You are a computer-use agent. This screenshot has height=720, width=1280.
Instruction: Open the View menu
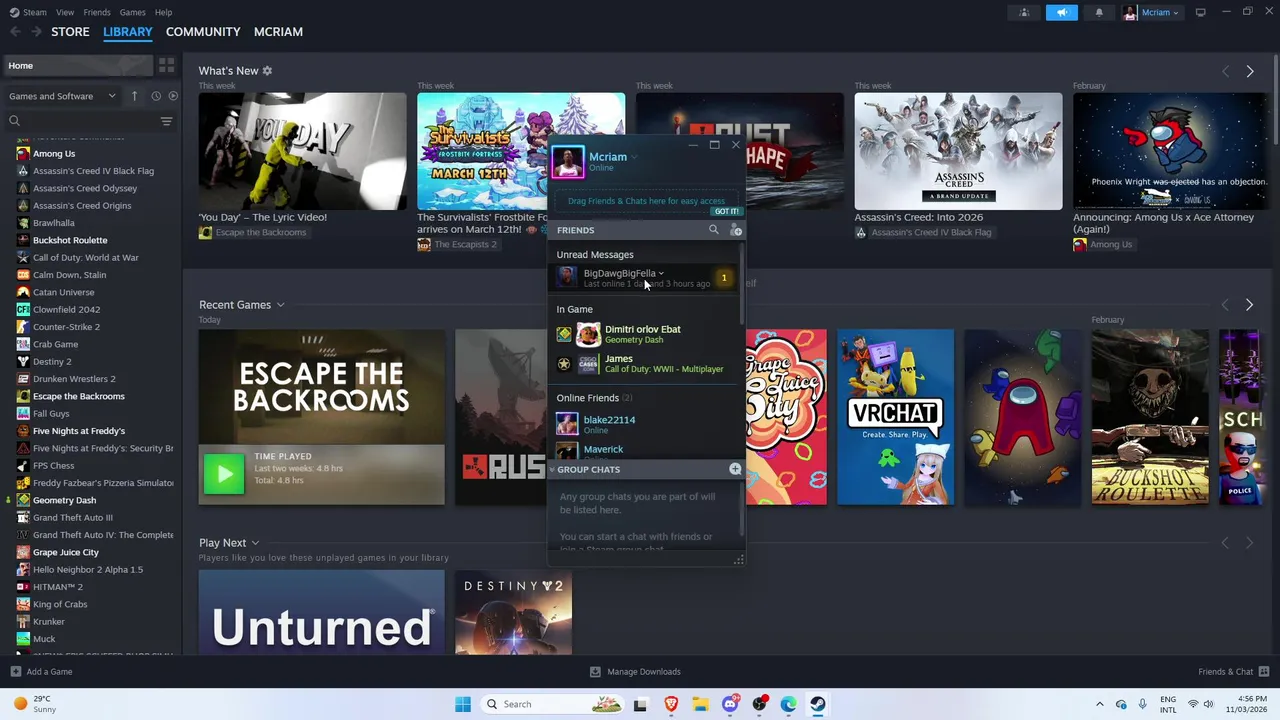coord(65,12)
